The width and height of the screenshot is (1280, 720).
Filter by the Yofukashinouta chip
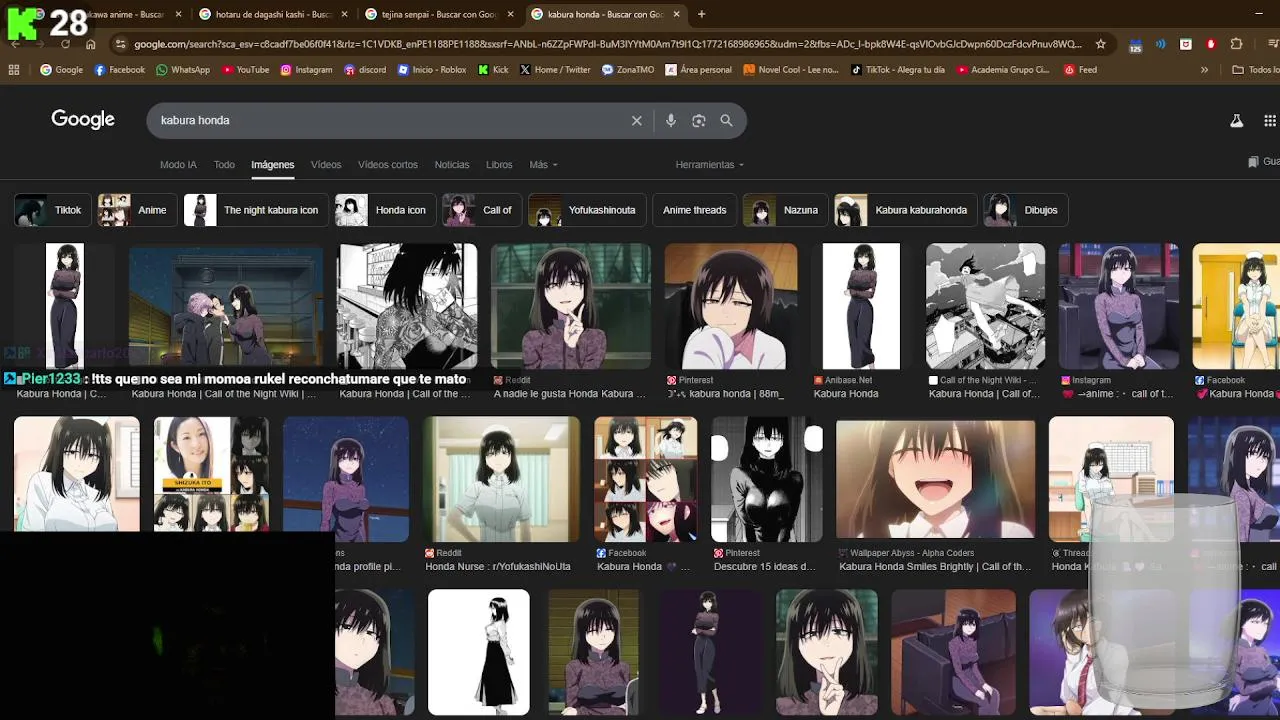point(586,210)
